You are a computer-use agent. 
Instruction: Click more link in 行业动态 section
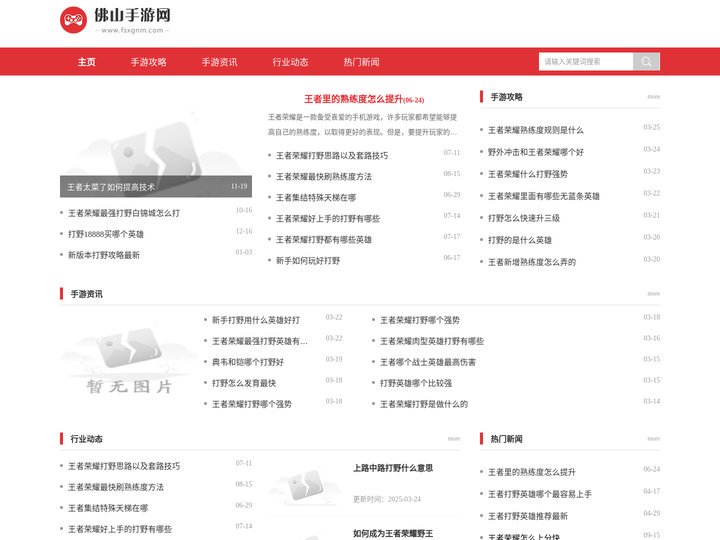[x=454, y=439]
